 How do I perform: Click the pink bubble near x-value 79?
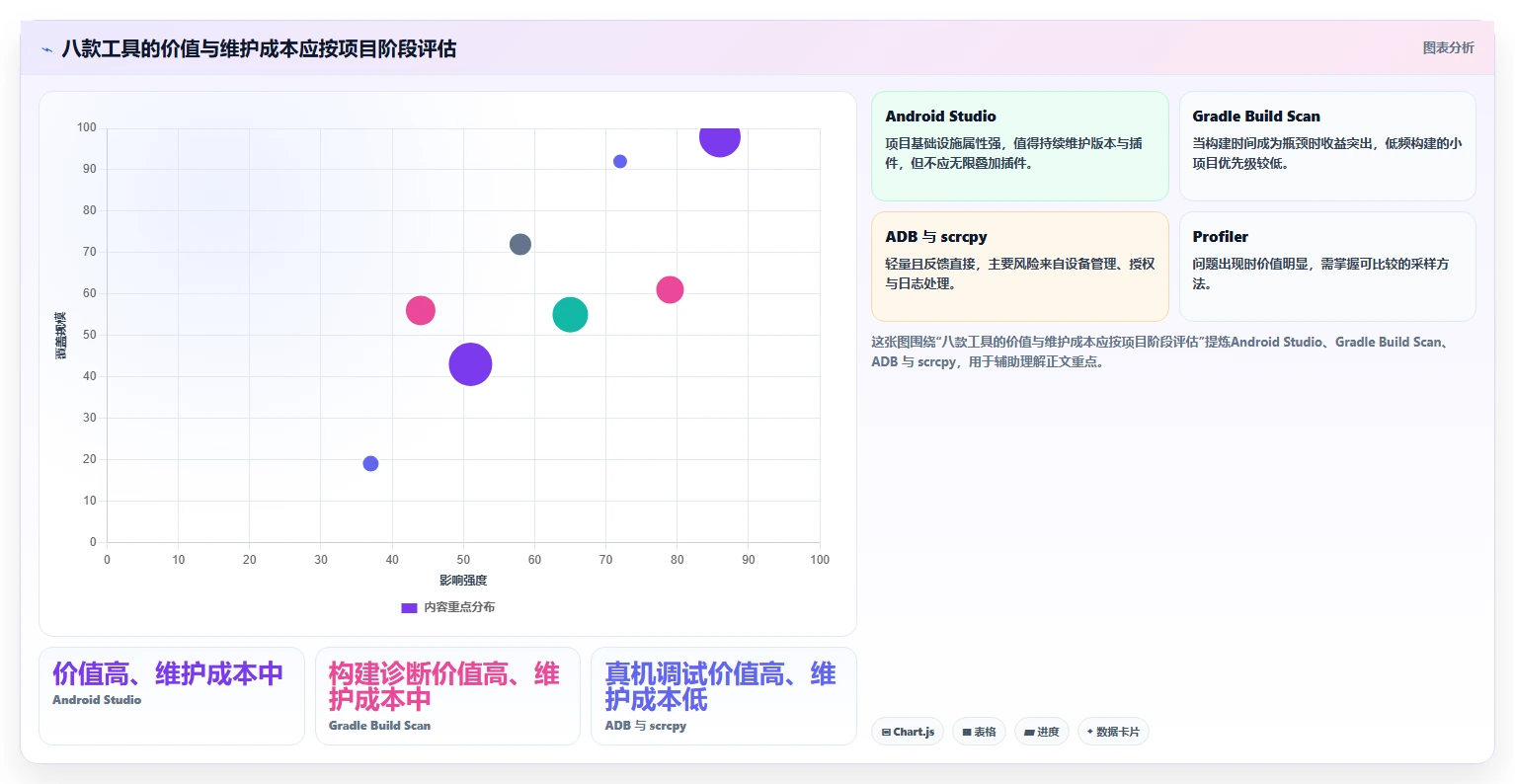click(670, 289)
